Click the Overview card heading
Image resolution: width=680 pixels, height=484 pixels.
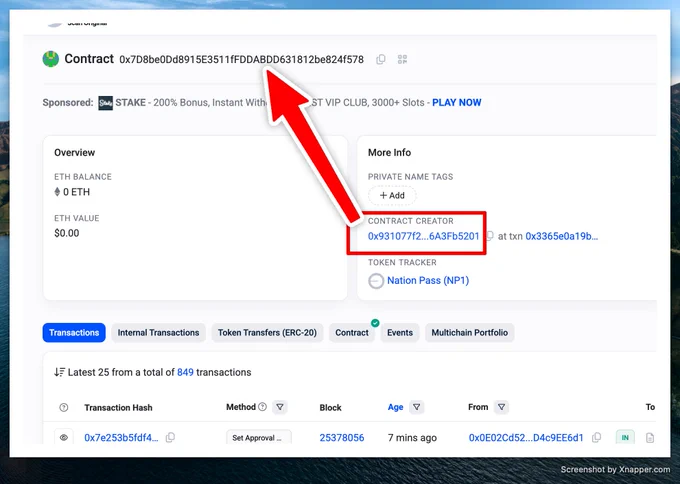pos(75,152)
